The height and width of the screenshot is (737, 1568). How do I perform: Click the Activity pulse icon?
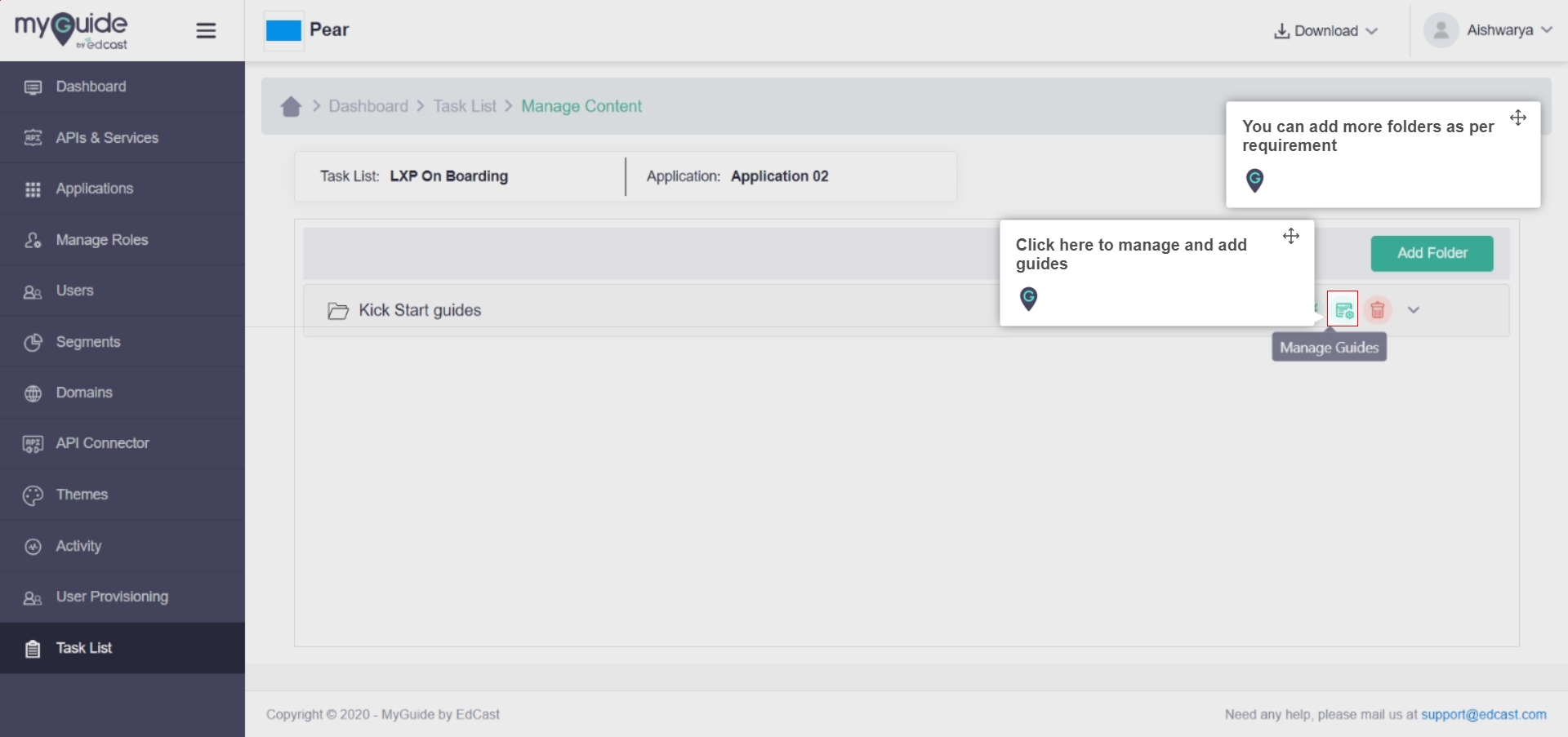click(x=33, y=547)
